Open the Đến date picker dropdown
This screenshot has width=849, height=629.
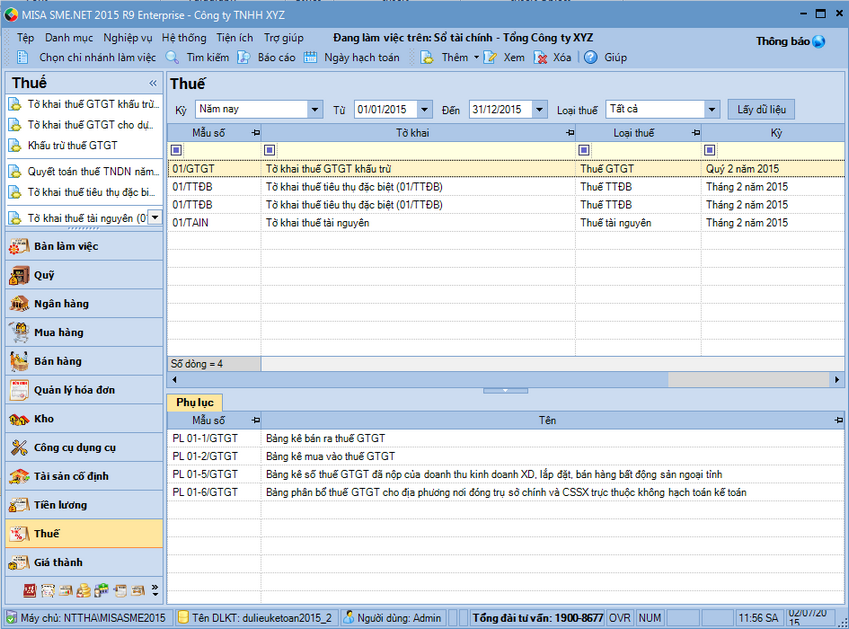539,109
